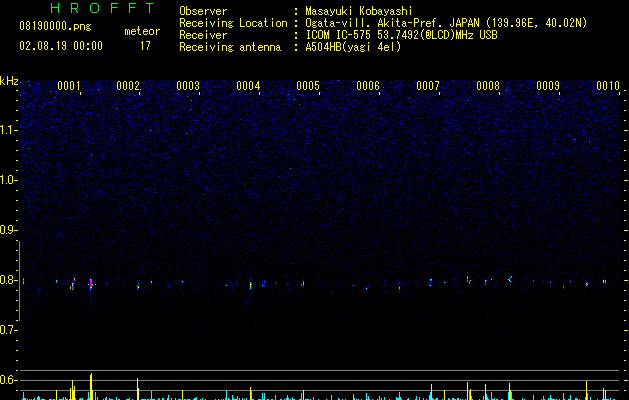Click the 0.6 kHz axis label

click(9, 380)
